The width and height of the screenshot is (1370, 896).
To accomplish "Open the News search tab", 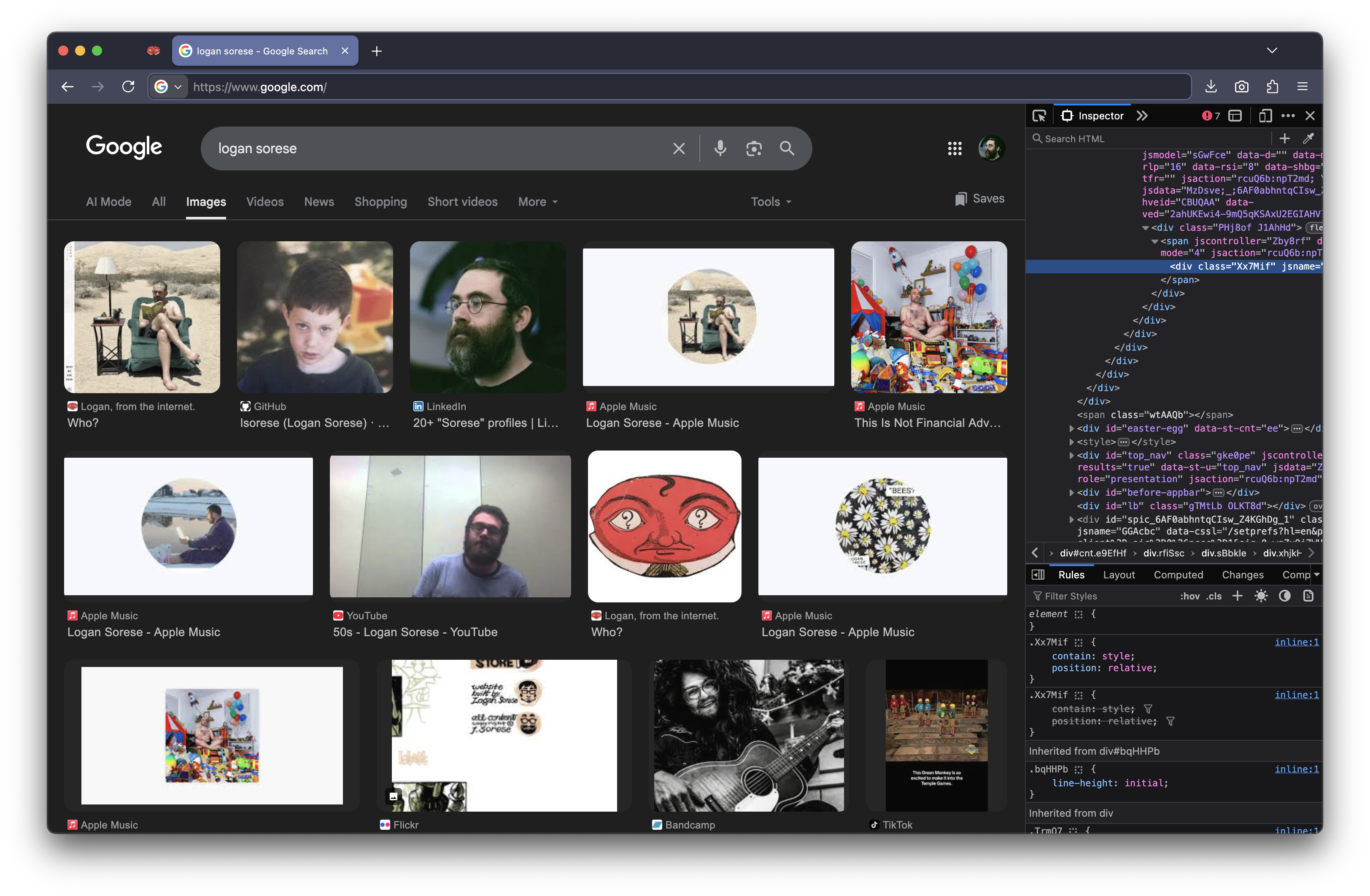I will (x=319, y=202).
